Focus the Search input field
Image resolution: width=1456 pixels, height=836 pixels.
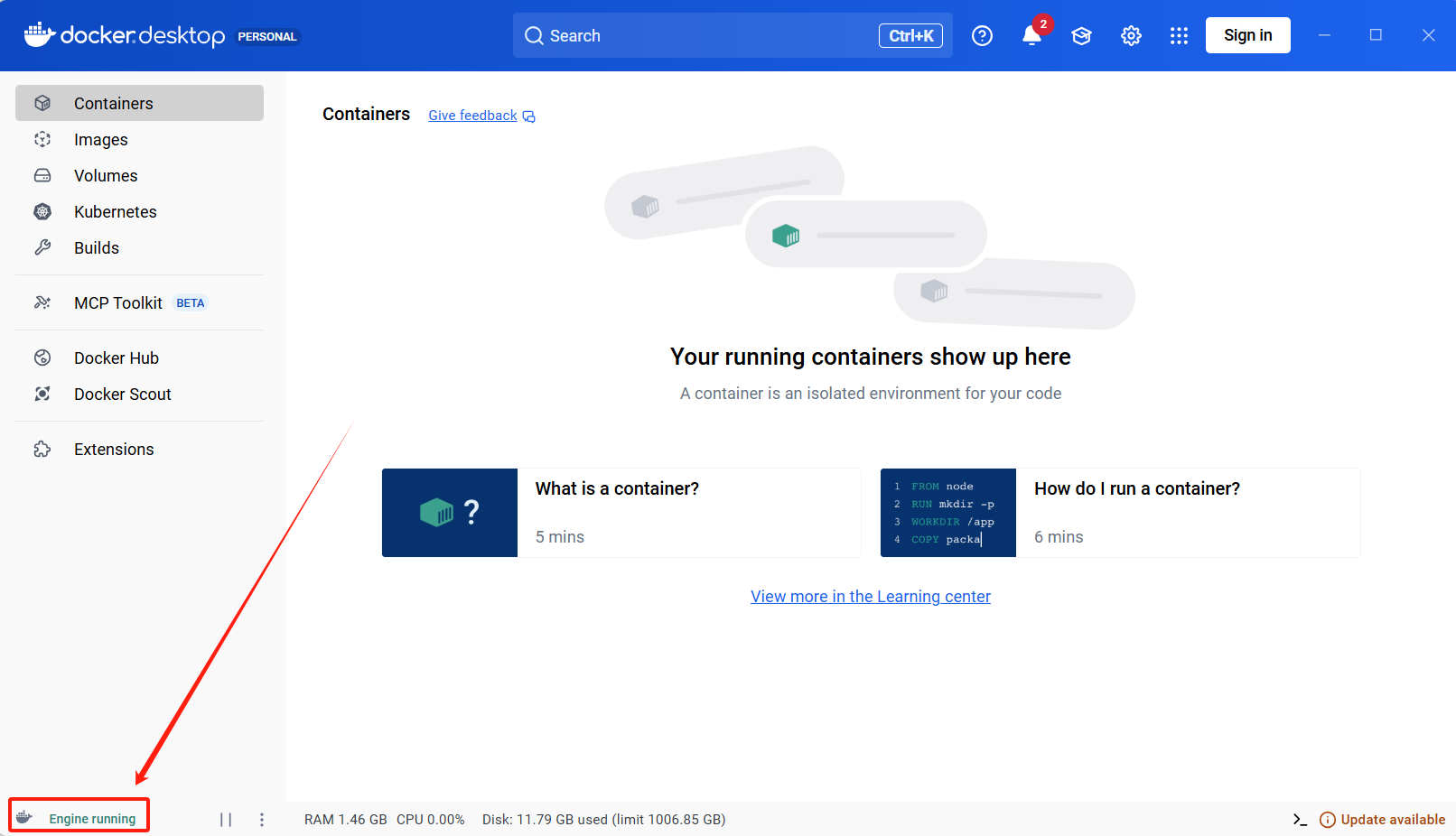(x=733, y=35)
